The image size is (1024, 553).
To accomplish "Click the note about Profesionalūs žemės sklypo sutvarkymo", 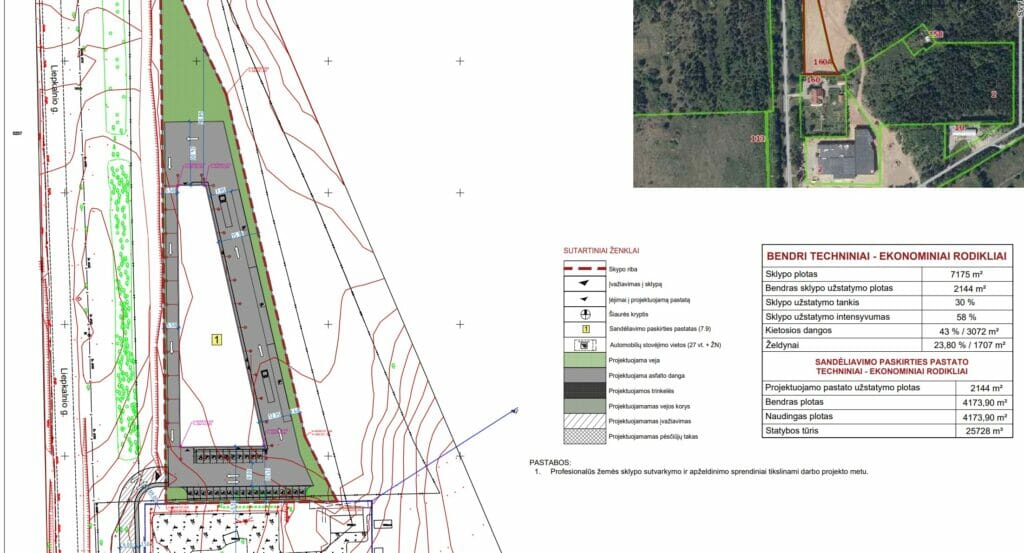I will [x=709, y=471].
